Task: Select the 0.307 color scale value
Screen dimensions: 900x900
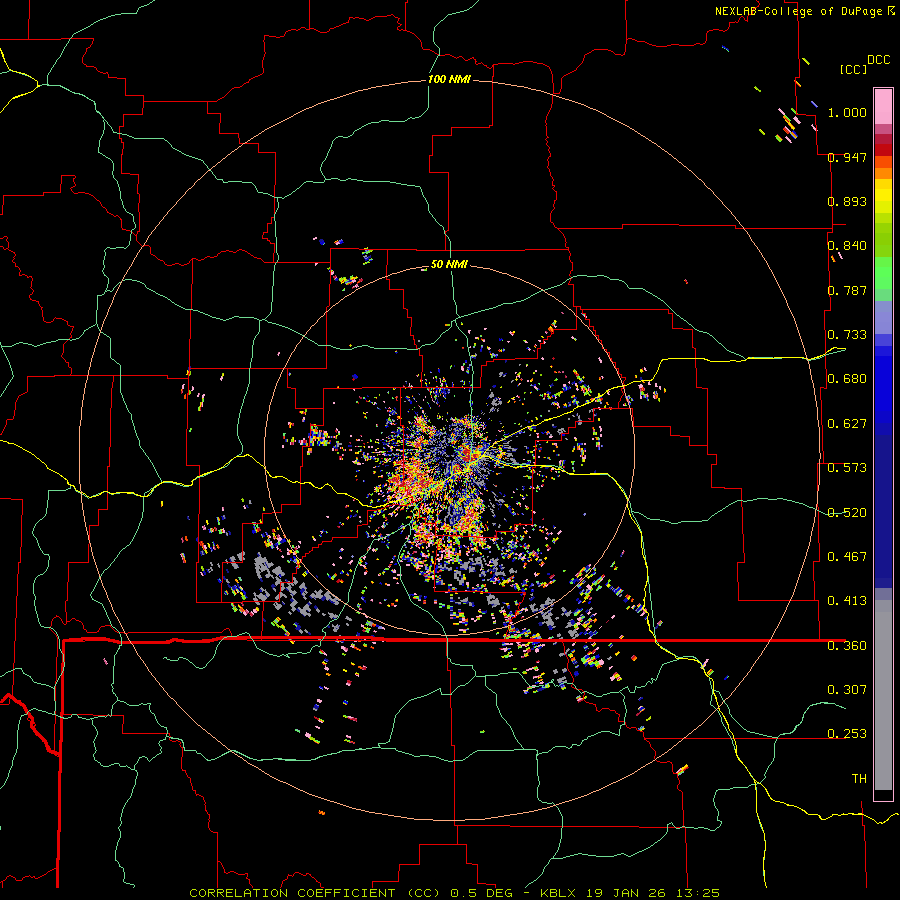Action: pyautogui.click(x=847, y=690)
